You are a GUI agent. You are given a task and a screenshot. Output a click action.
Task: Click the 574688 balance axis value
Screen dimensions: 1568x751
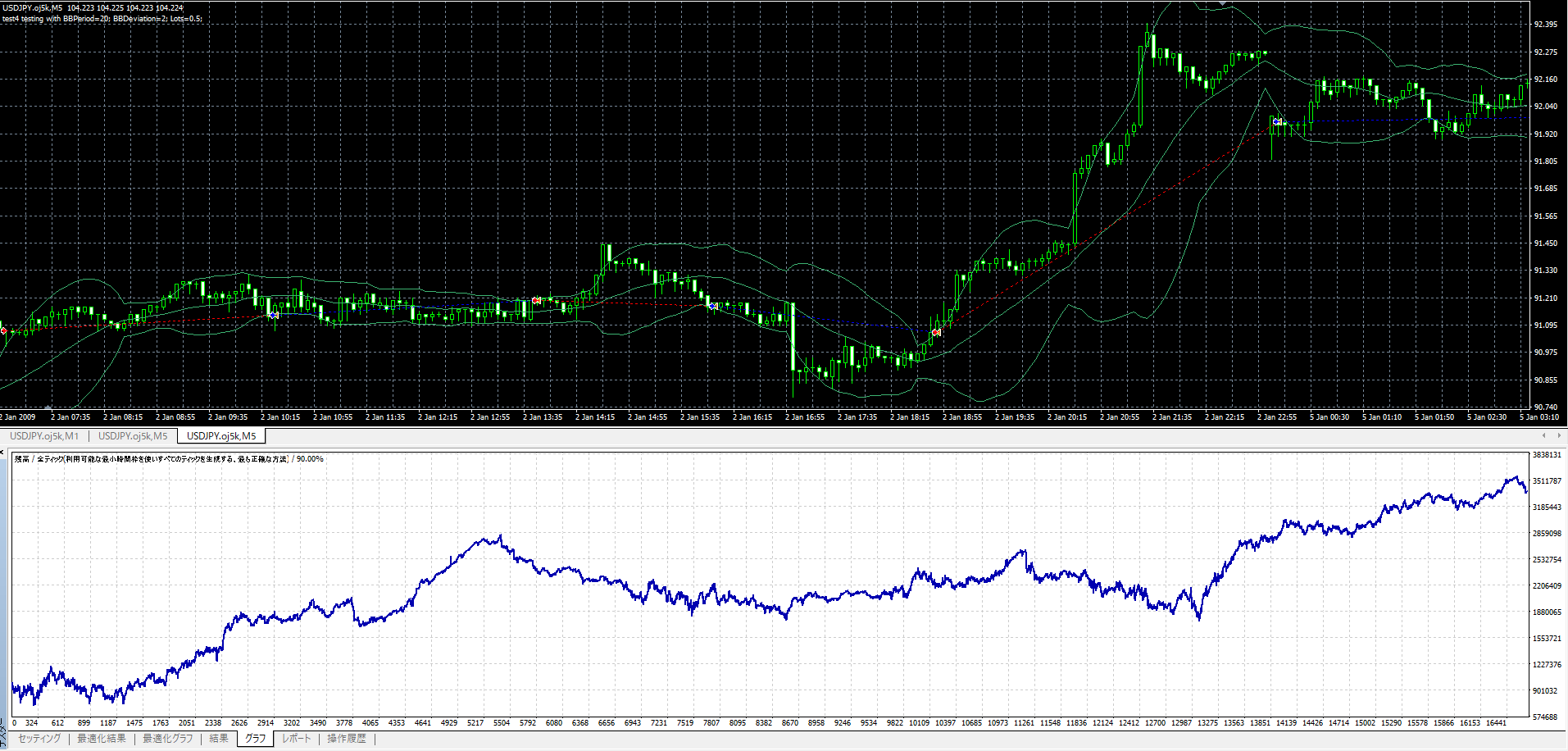1547,717
